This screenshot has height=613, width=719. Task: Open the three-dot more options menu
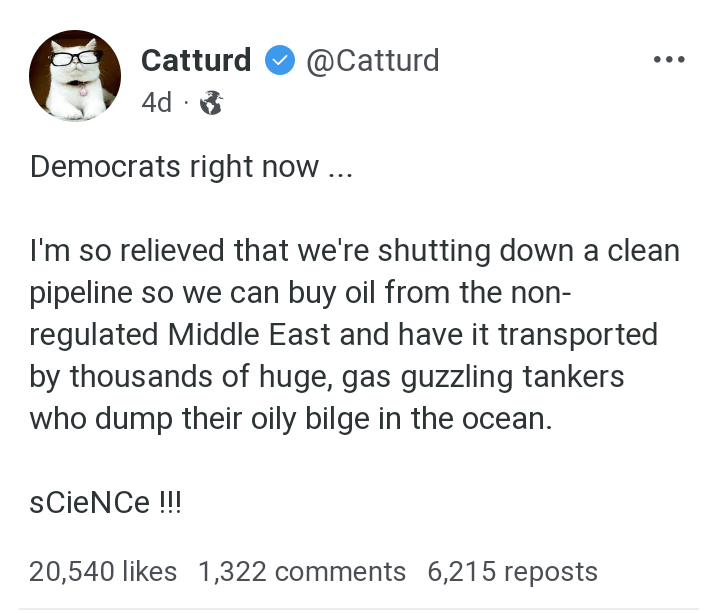[668, 60]
